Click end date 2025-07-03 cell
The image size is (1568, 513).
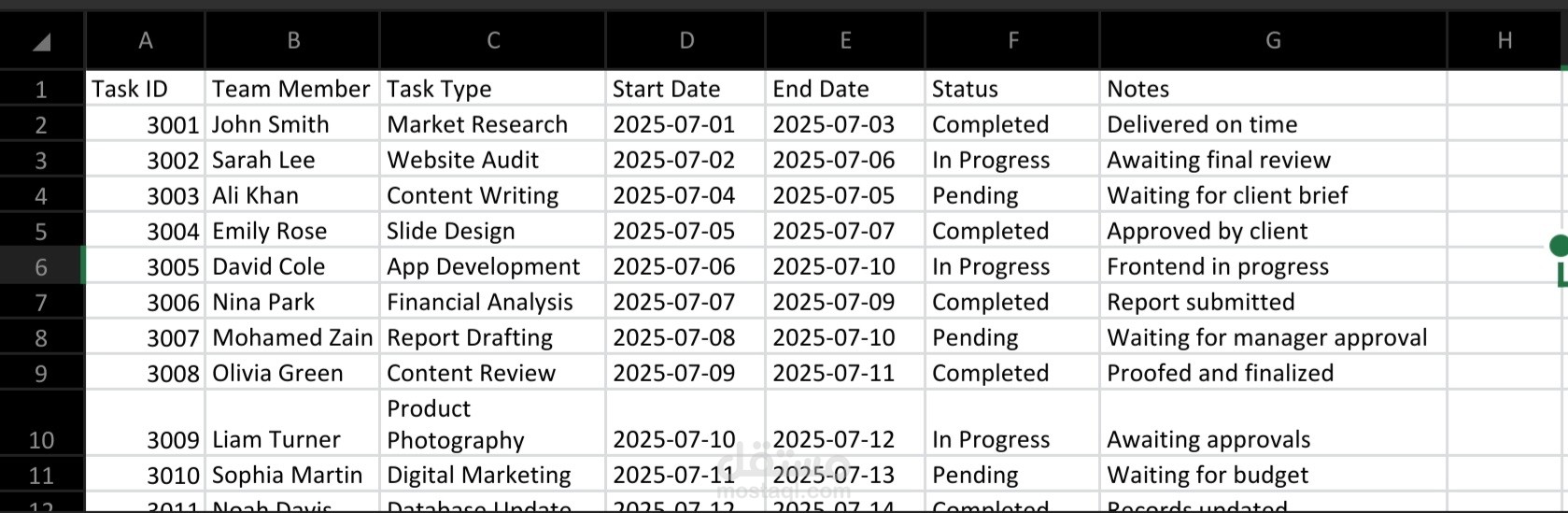[x=845, y=124]
